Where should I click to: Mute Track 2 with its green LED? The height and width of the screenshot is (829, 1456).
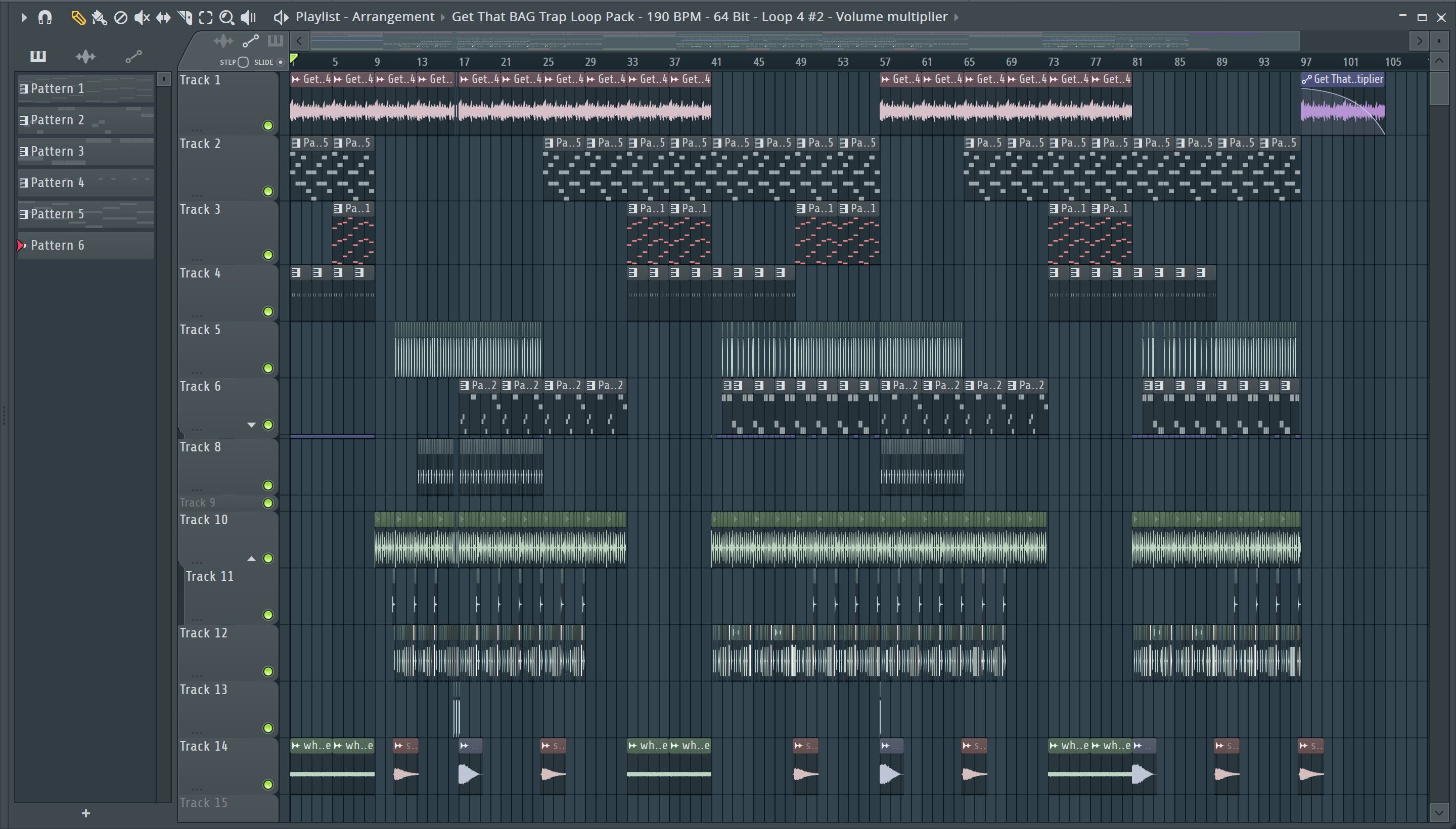(268, 191)
